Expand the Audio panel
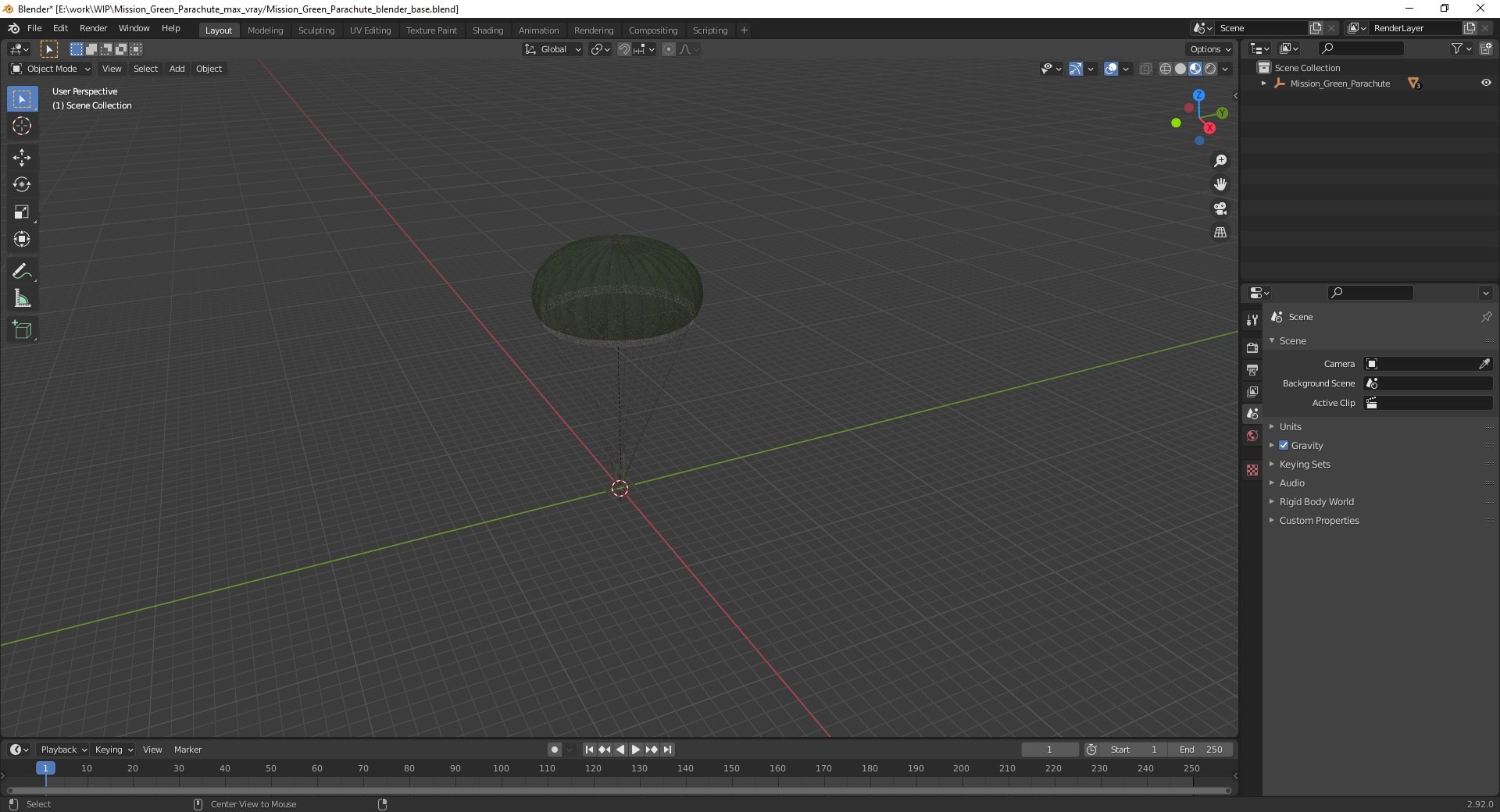1500x812 pixels. click(x=1291, y=483)
